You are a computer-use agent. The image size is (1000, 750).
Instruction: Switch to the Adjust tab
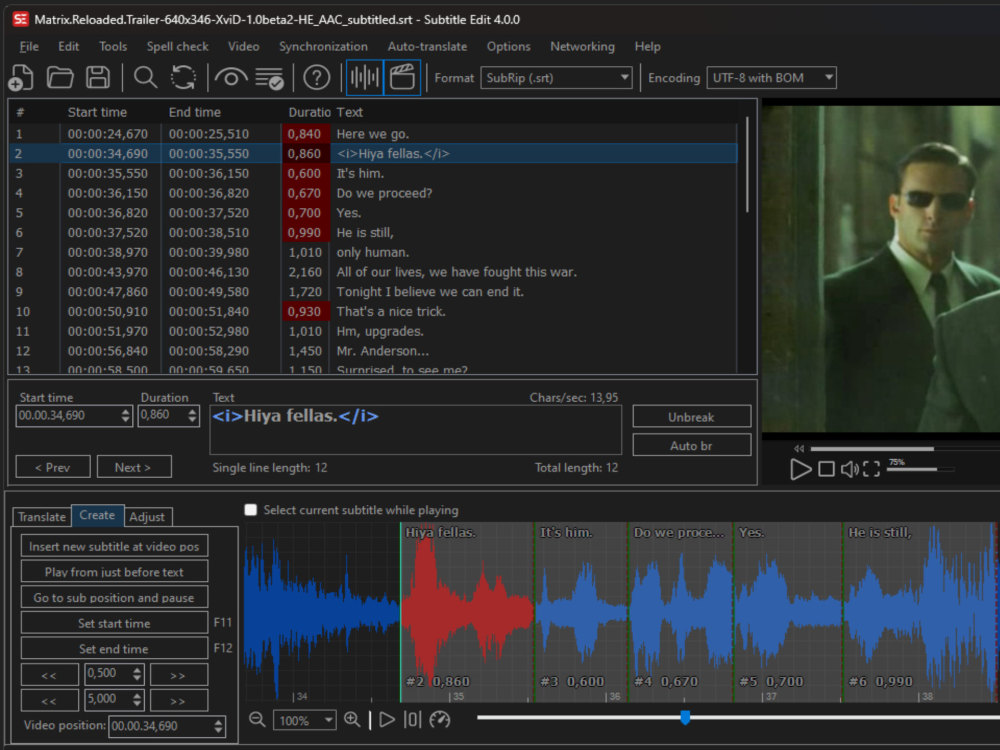pos(147,517)
